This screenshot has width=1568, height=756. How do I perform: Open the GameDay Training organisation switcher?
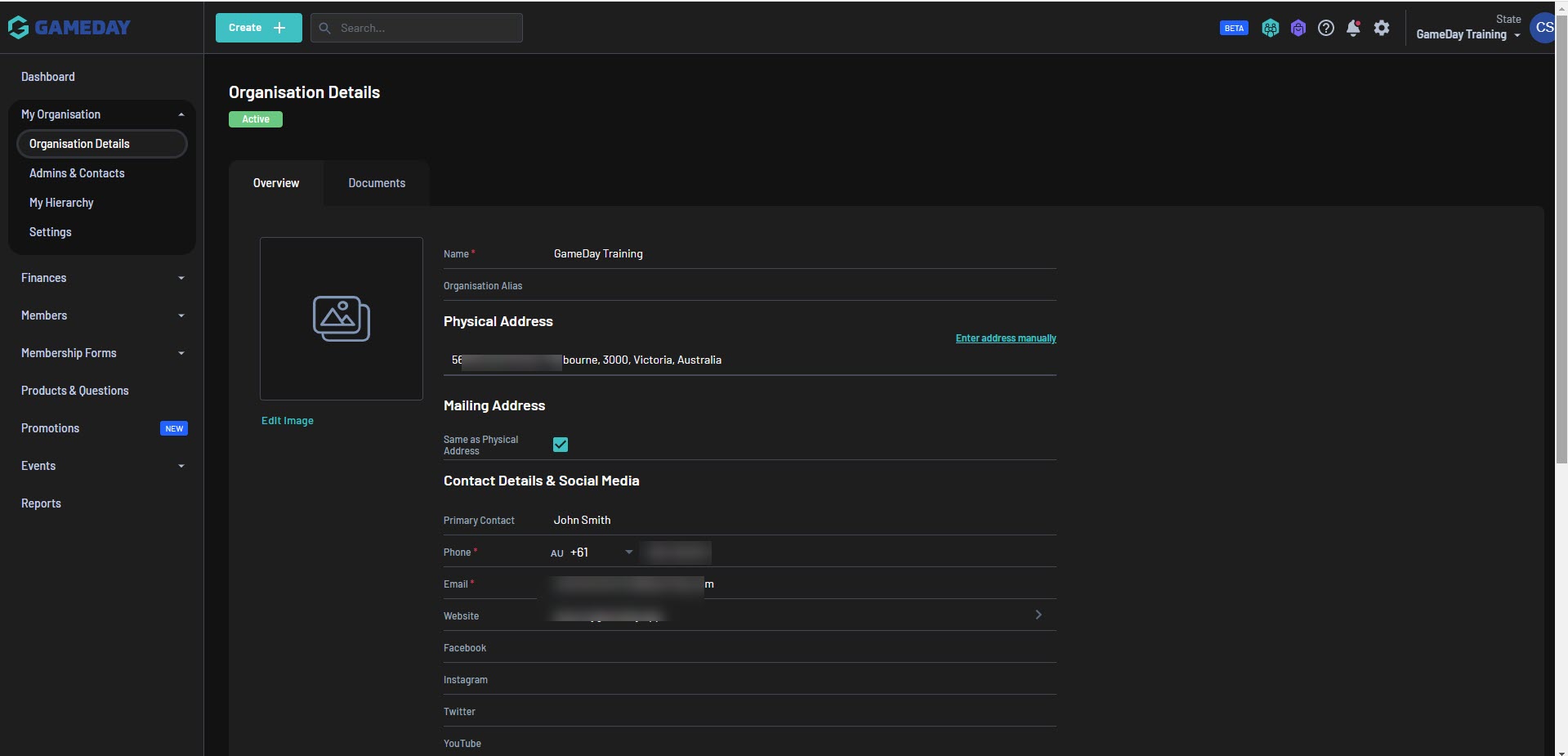click(1468, 34)
